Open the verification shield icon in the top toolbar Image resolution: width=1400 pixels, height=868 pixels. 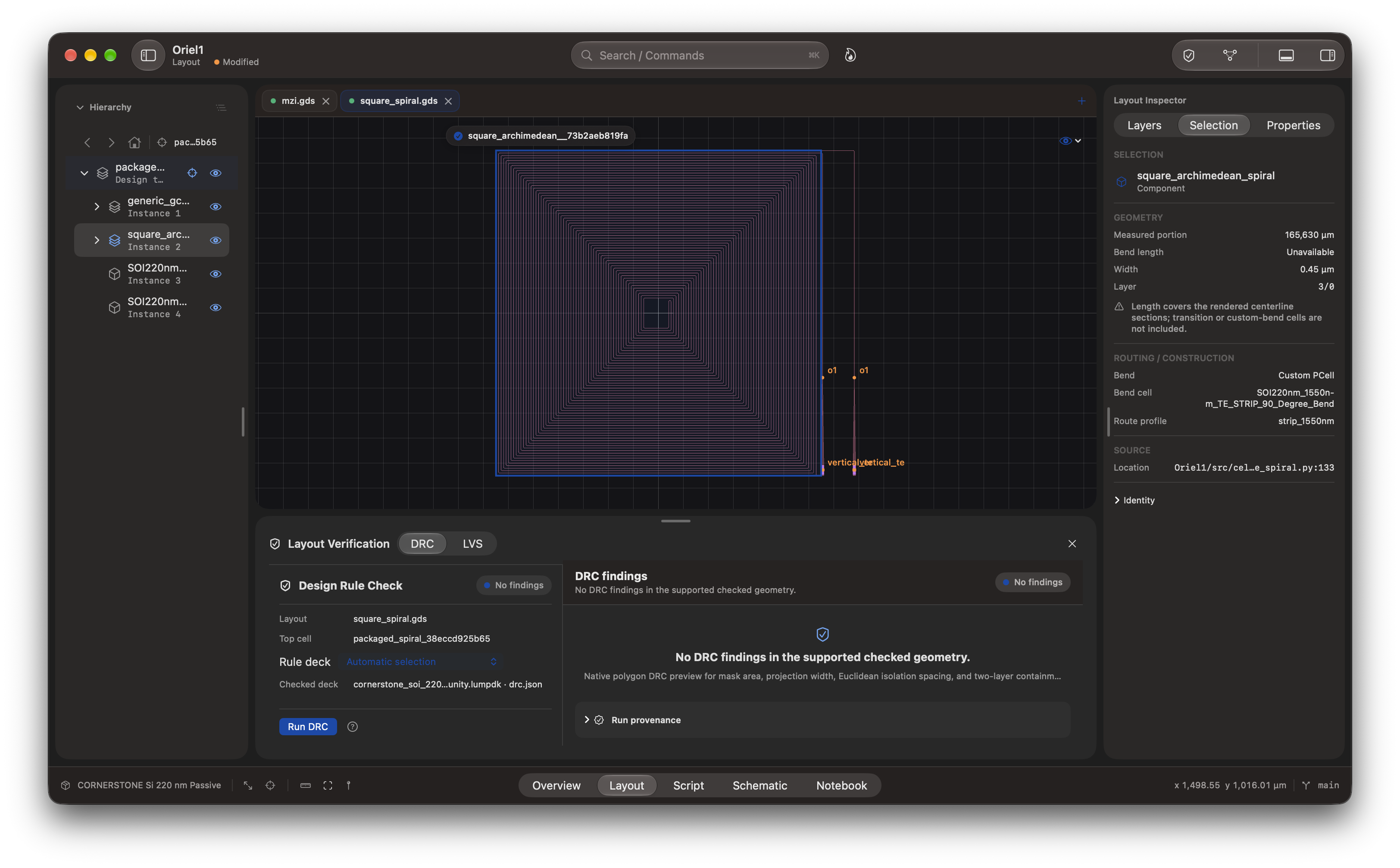(1189, 55)
